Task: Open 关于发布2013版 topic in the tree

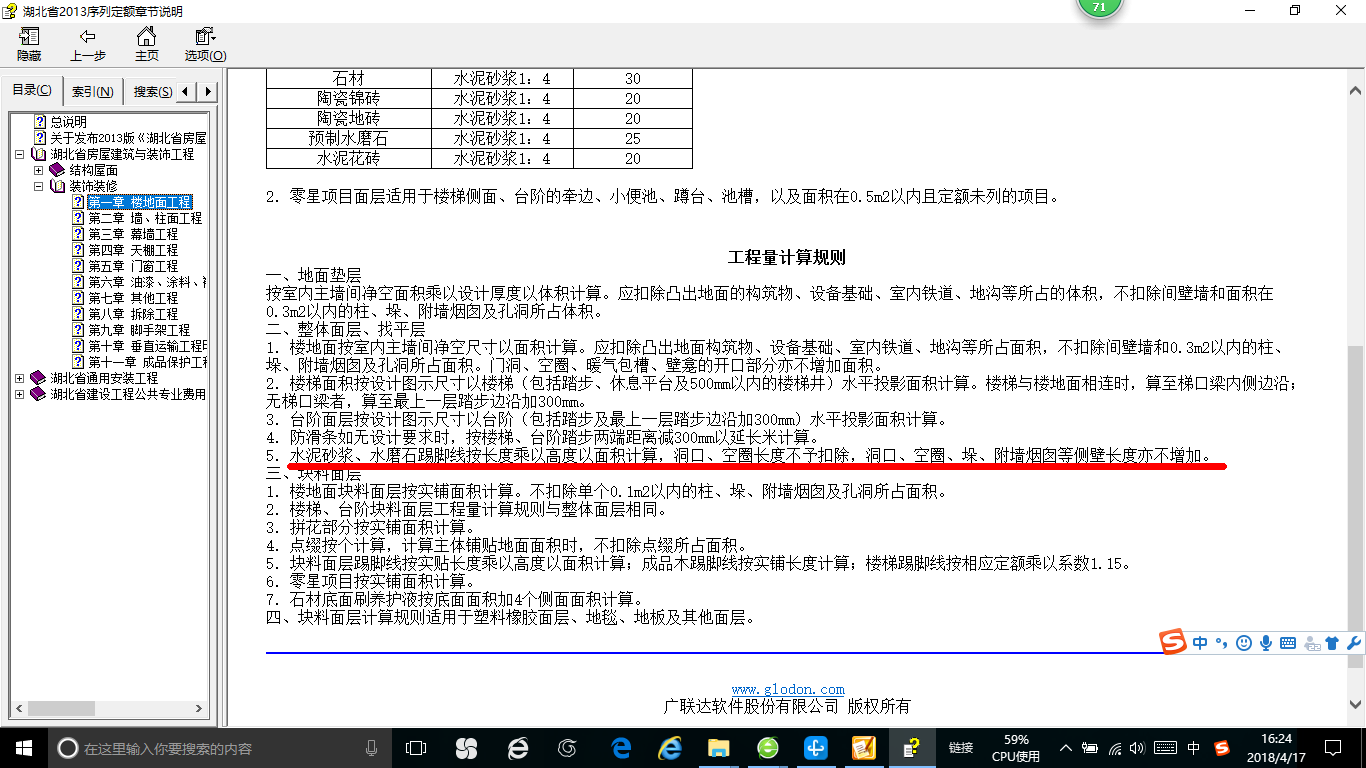Action: (128, 138)
